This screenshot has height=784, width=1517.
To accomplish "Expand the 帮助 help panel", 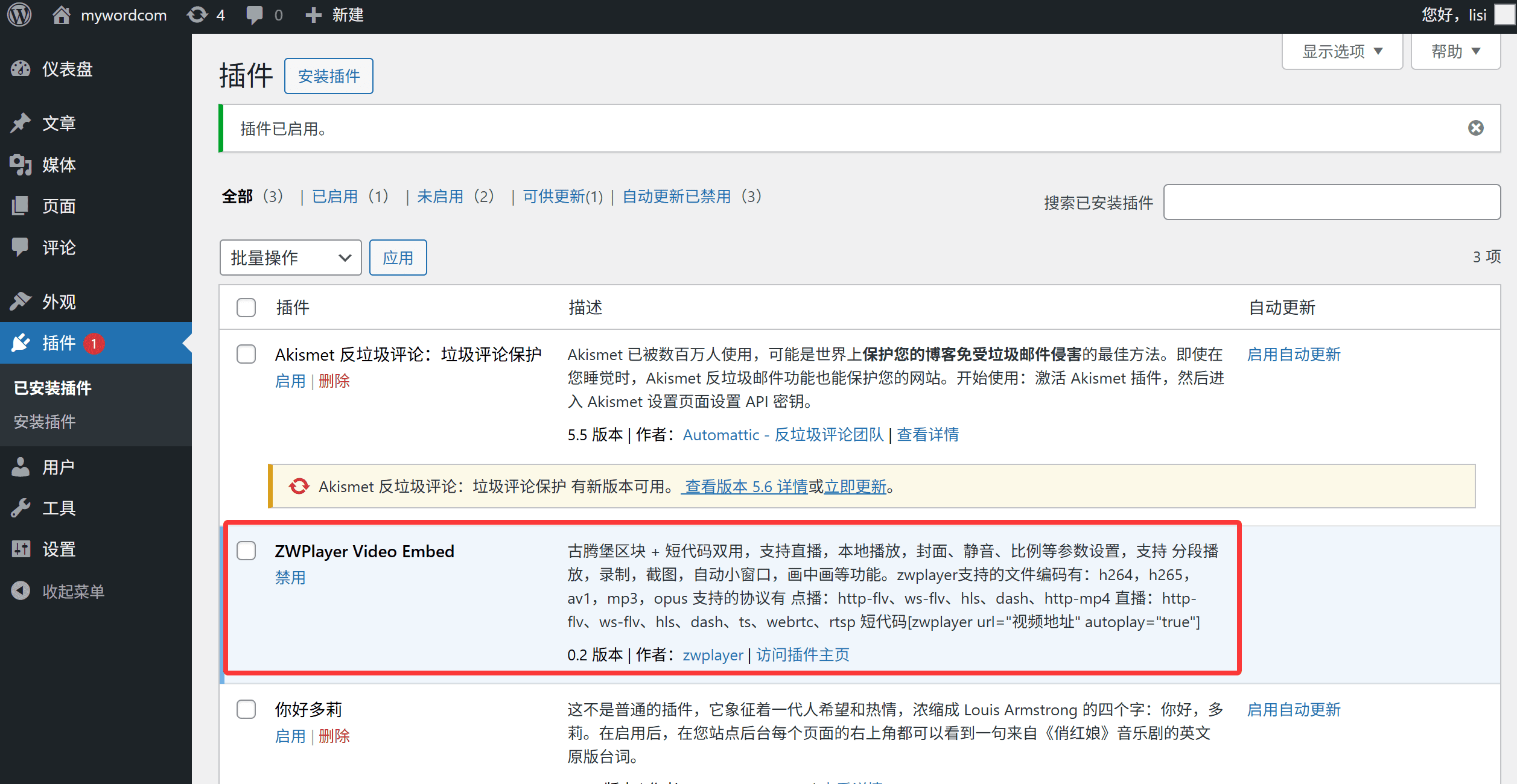I will [1455, 51].
